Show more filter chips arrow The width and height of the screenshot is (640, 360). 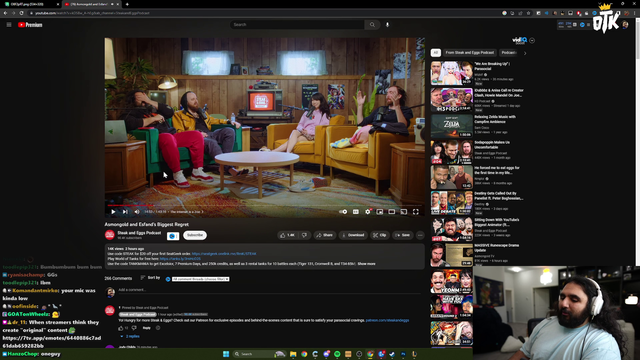(525, 53)
